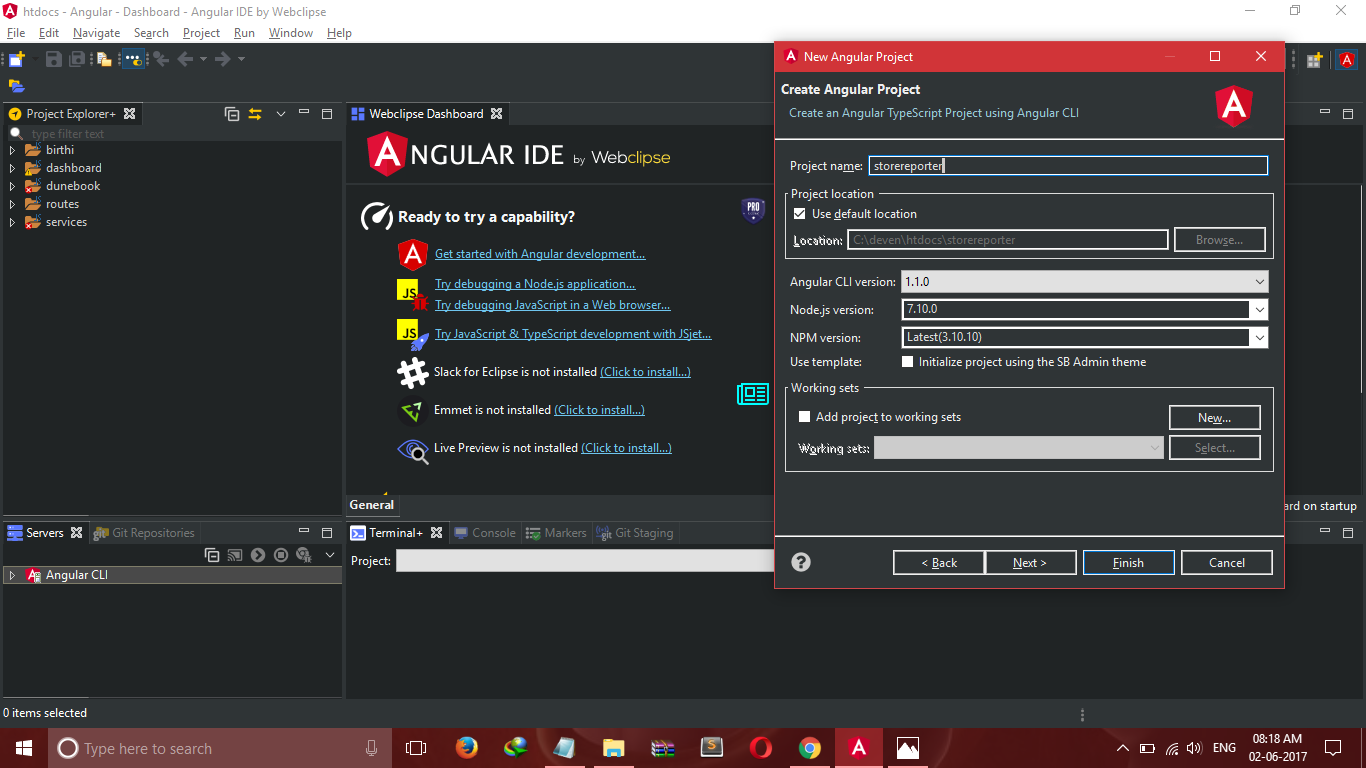Collapse All in Project Explorer
This screenshot has width=1366, height=768.
232,114
